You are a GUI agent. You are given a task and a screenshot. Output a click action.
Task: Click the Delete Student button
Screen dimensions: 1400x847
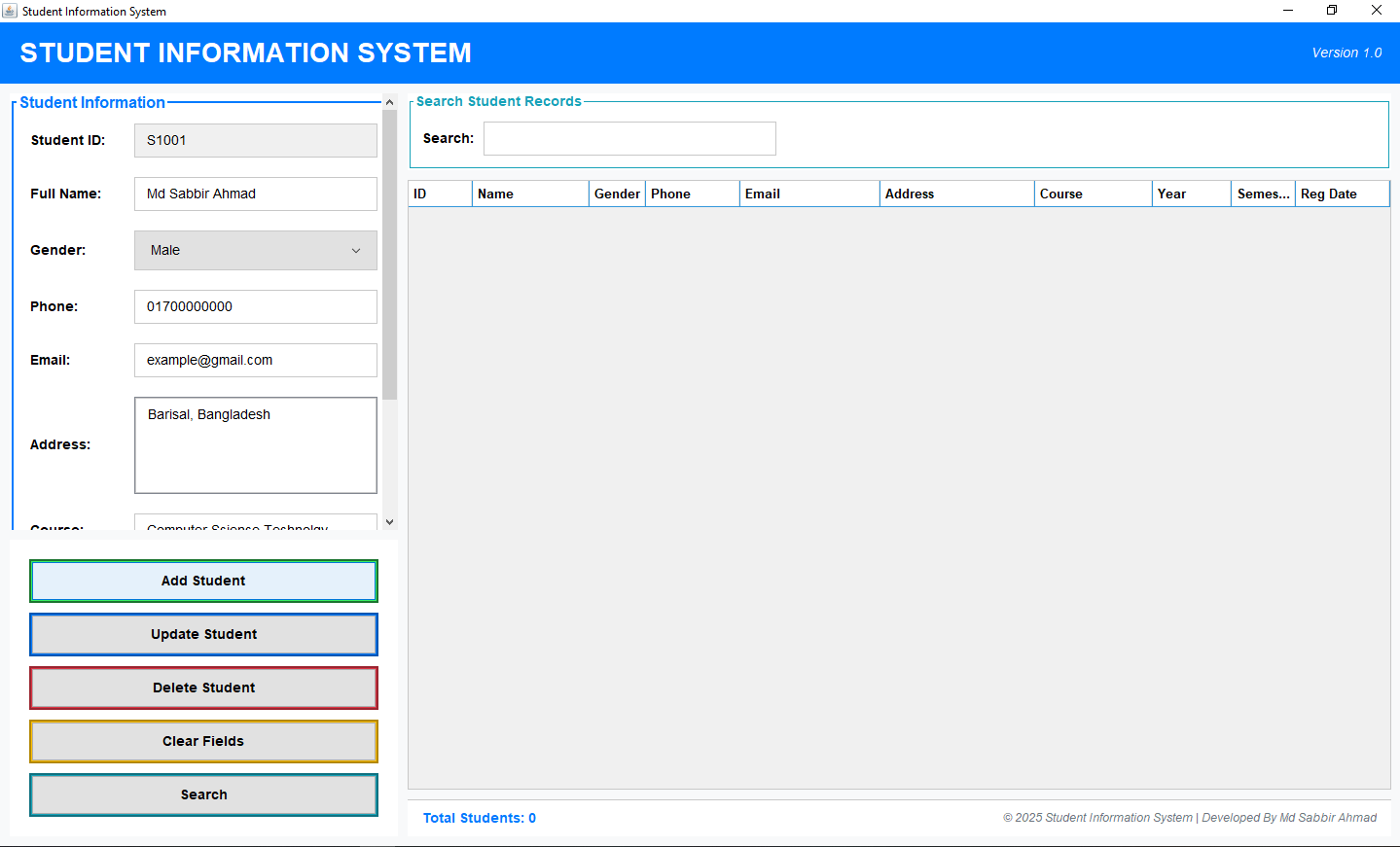click(203, 688)
